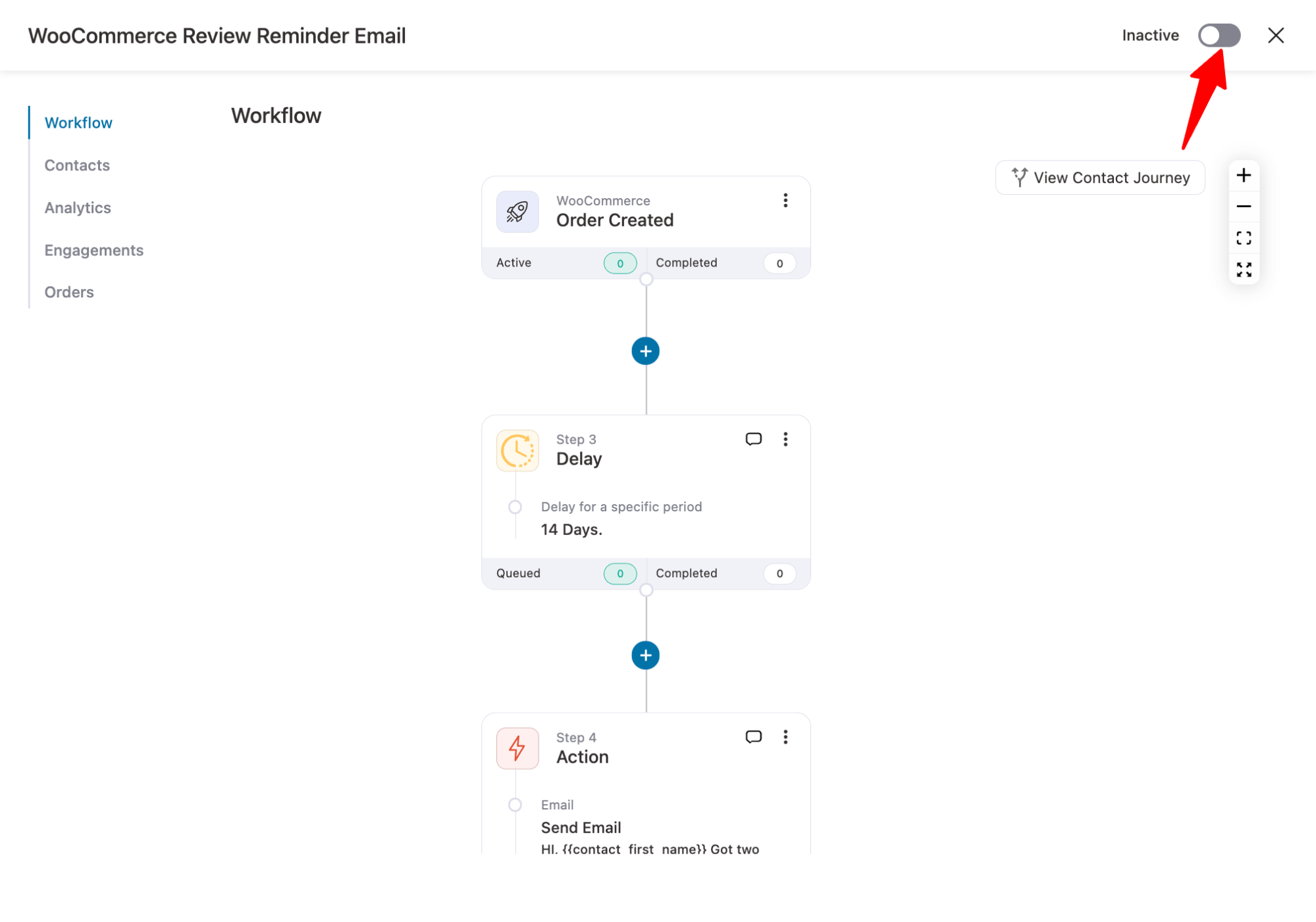This screenshot has height=922, width=1316.
Task: Open the comment on the Action step
Action: click(754, 737)
